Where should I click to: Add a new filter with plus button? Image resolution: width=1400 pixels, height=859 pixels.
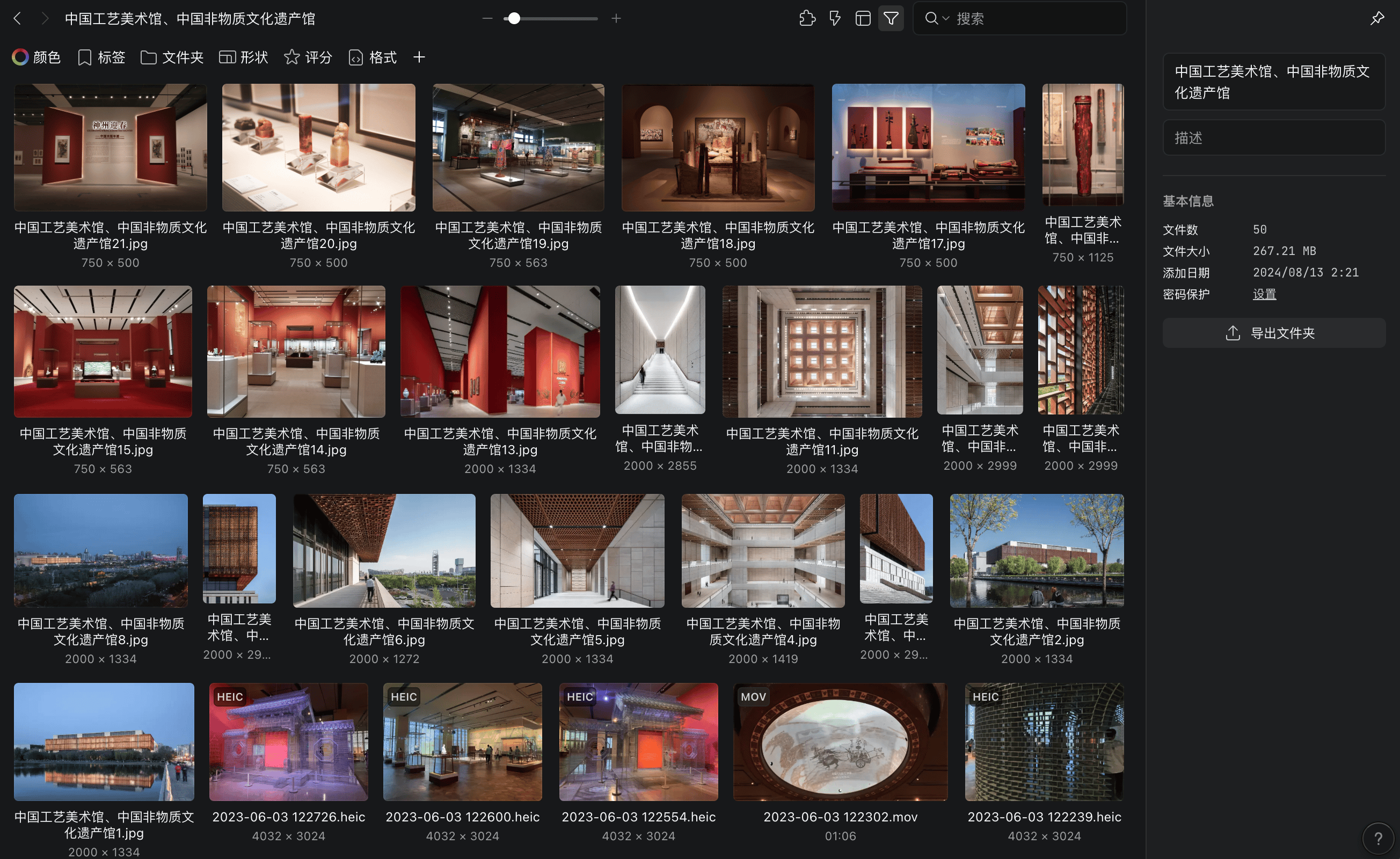(419, 57)
